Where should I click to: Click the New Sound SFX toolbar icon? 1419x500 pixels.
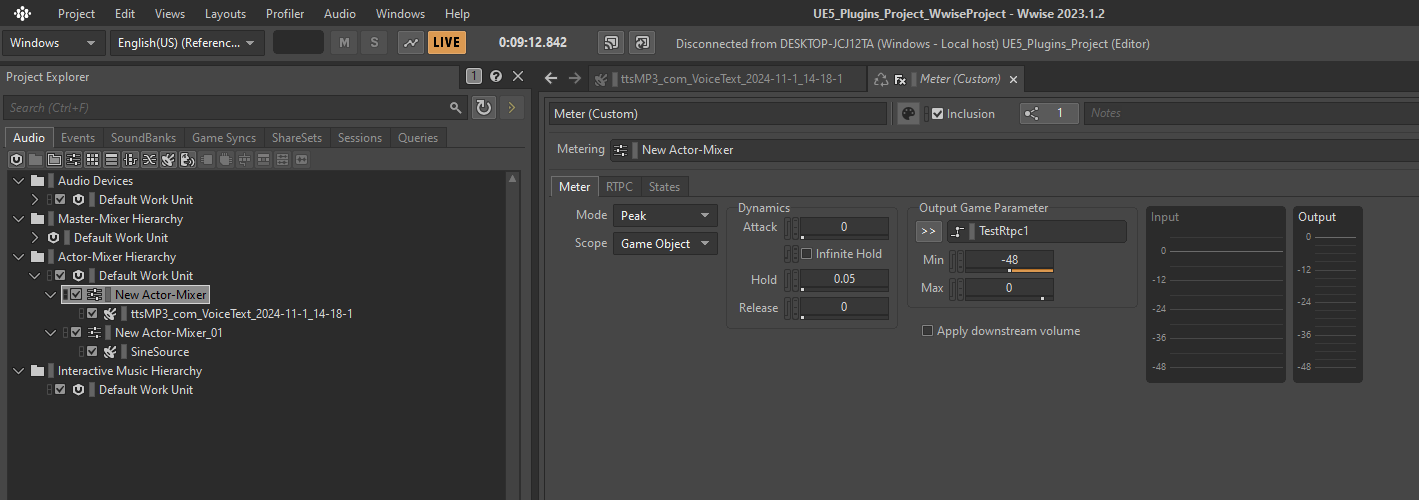click(168, 159)
